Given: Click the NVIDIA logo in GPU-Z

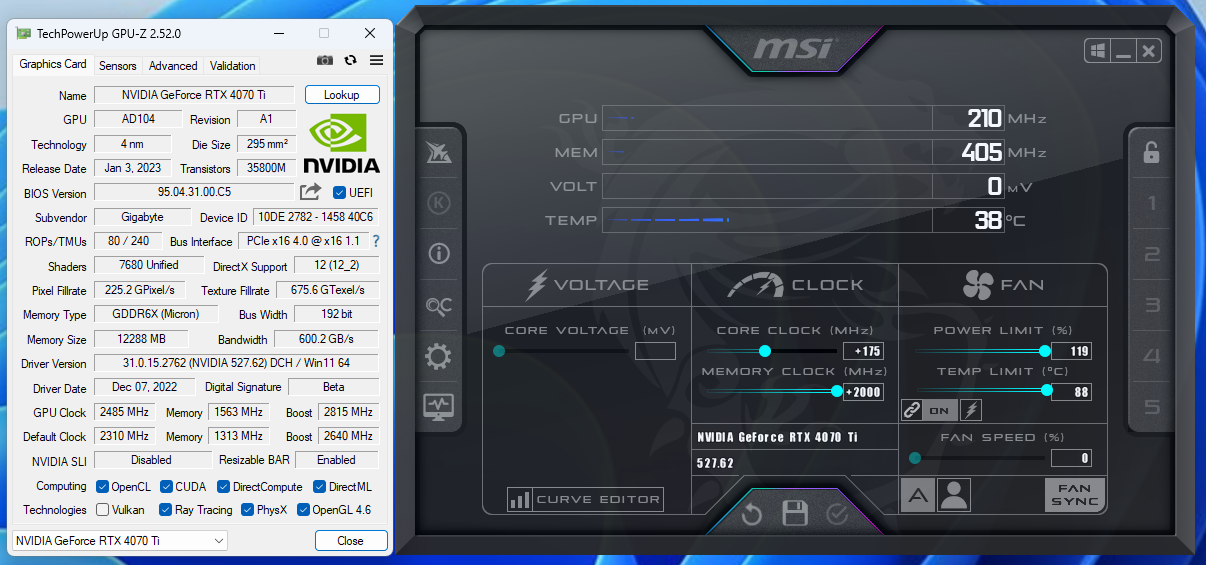Looking at the screenshot, I should click(x=341, y=144).
